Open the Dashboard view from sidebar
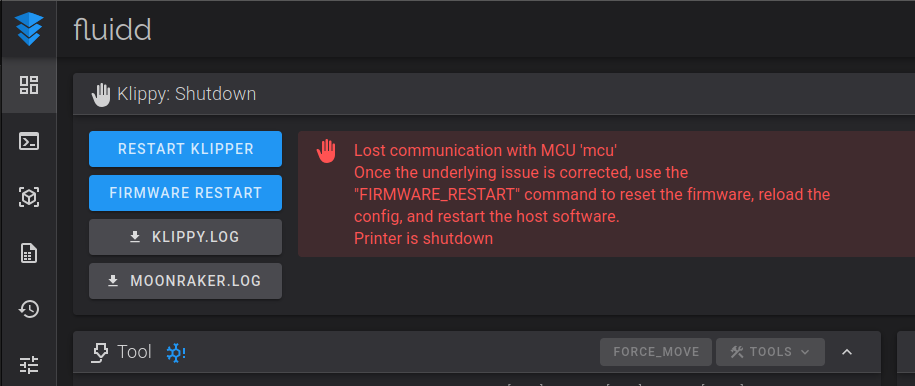915x386 pixels. [x=29, y=85]
